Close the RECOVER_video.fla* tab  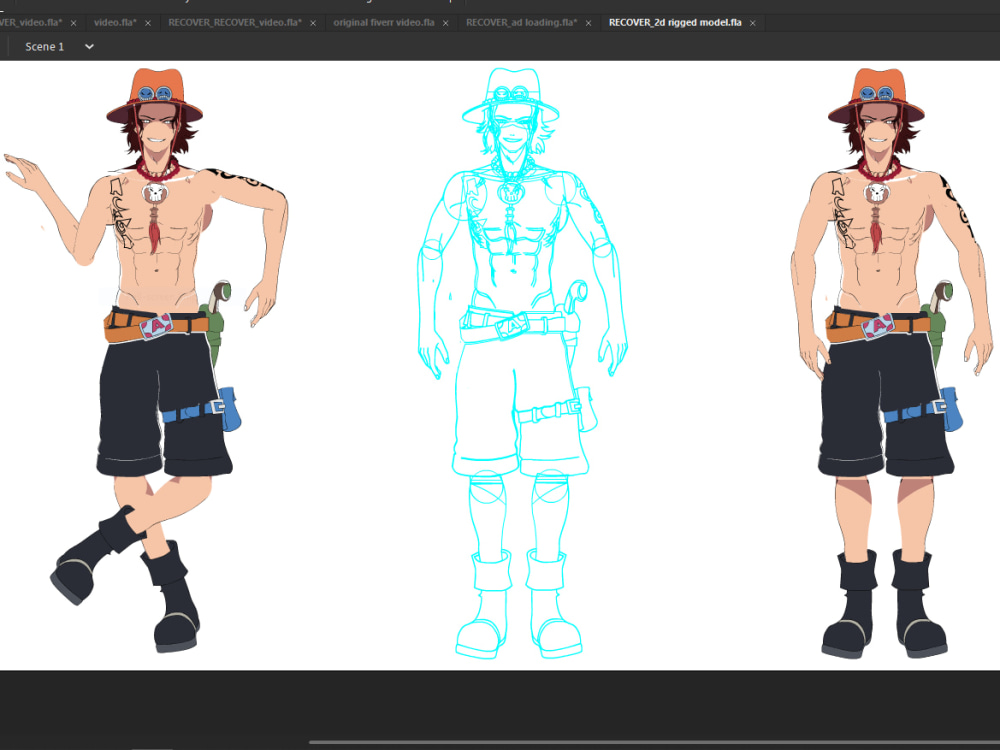75,21
